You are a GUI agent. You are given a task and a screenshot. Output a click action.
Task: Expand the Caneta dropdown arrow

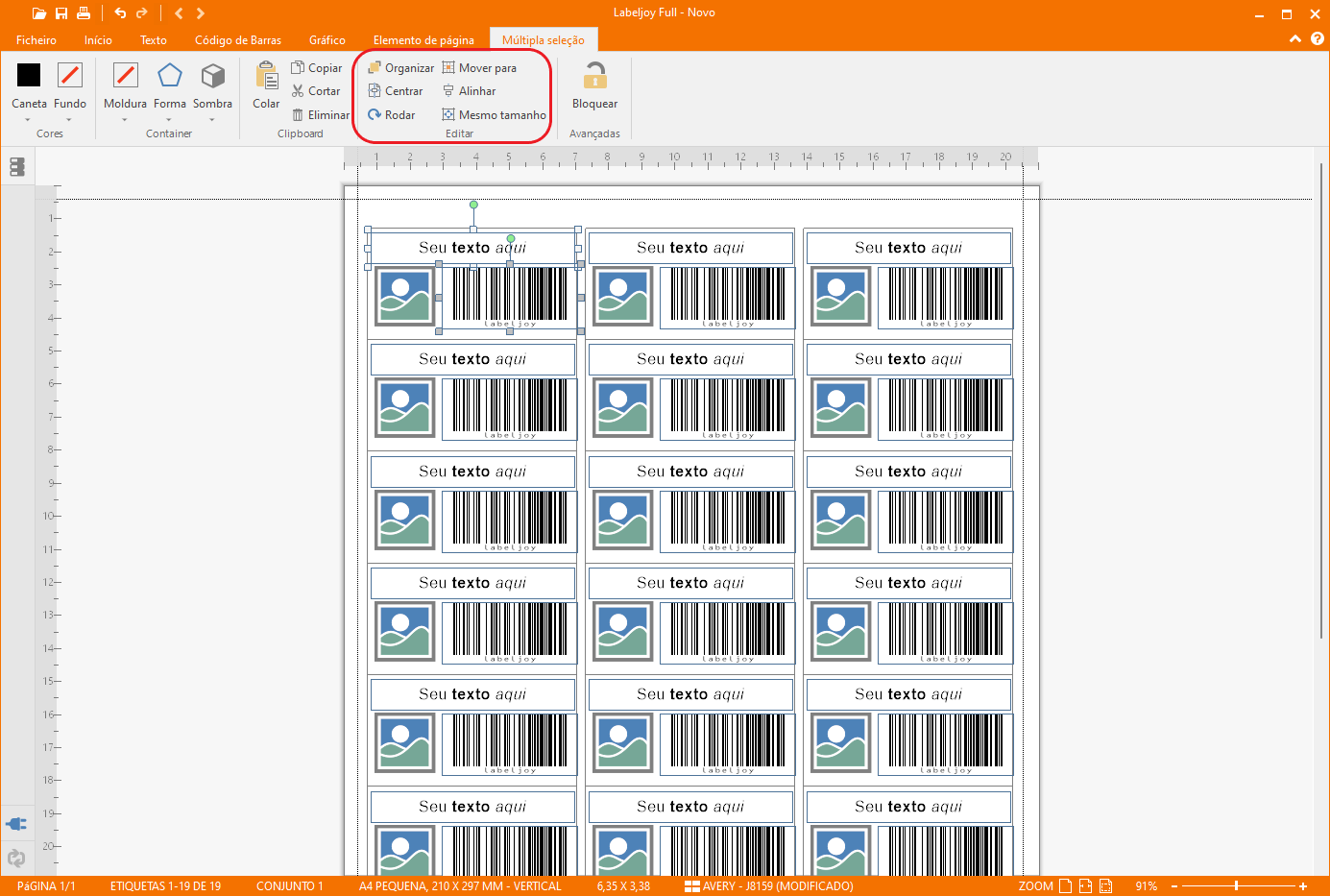pyautogui.click(x=29, y=120)
